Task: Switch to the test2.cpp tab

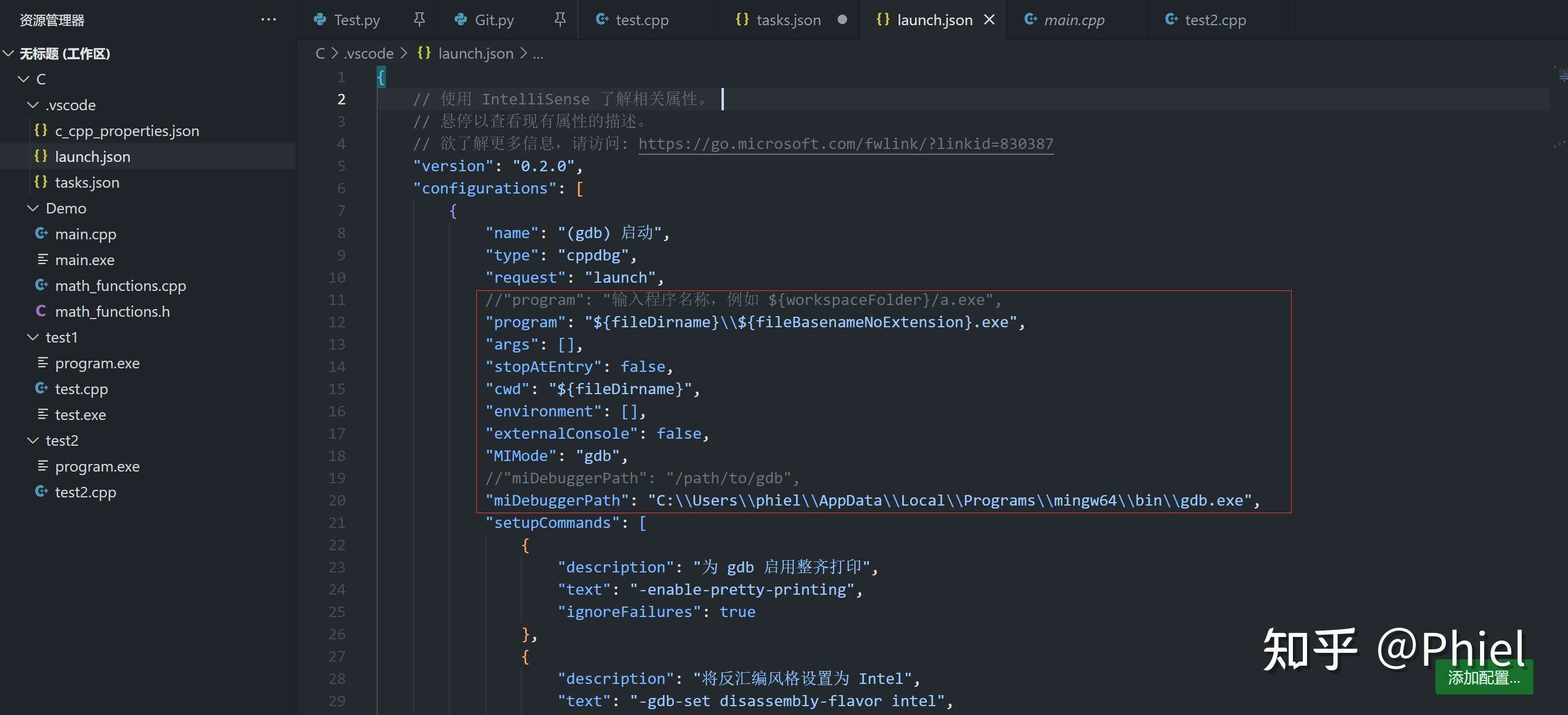Action: coord(1214,19)
